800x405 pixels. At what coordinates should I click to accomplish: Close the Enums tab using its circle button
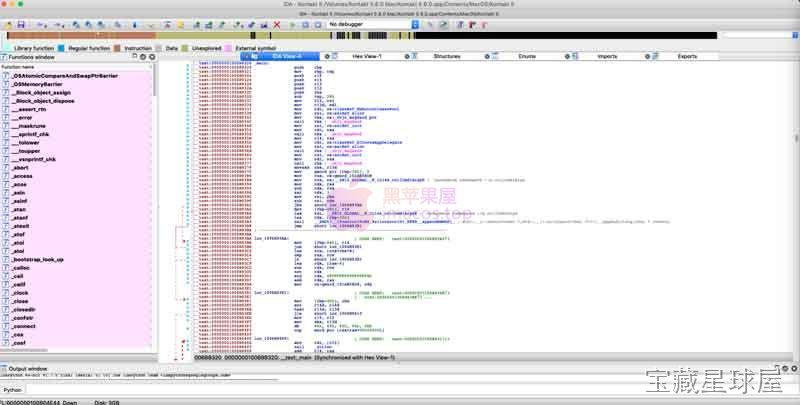[x=487, y=56]
